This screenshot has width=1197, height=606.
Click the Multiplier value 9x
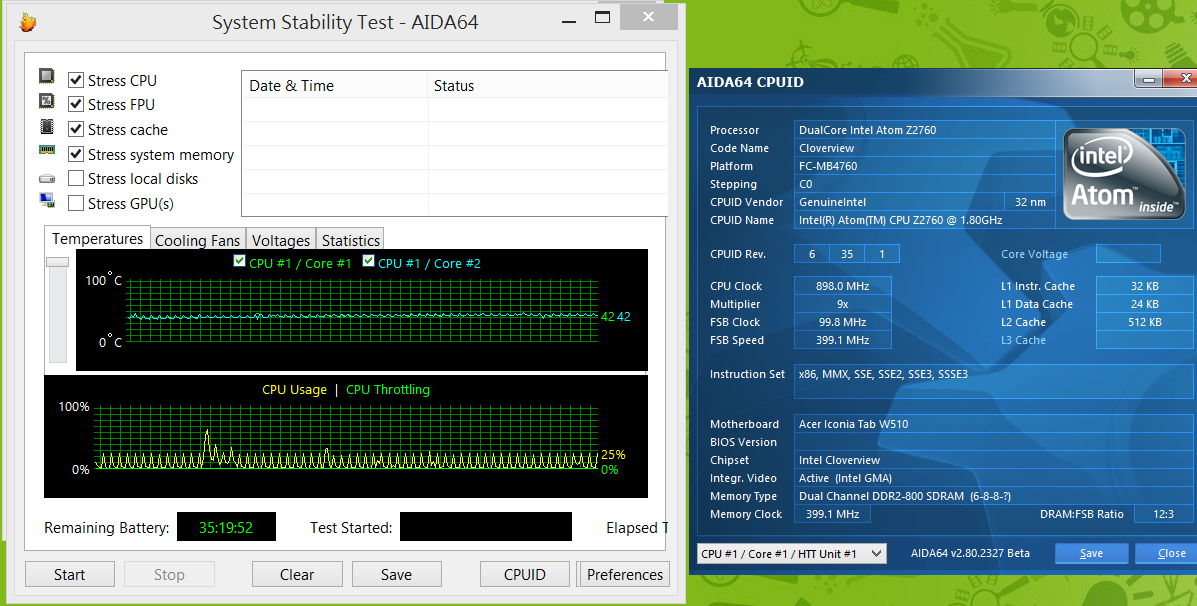pos(842,304)
